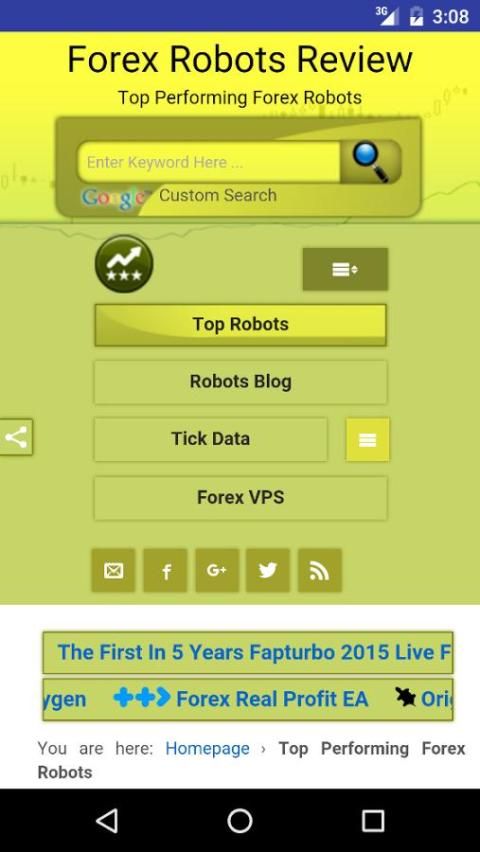Open the Forex Real Profit EA link
480x852 pixels.
(272, 699)
